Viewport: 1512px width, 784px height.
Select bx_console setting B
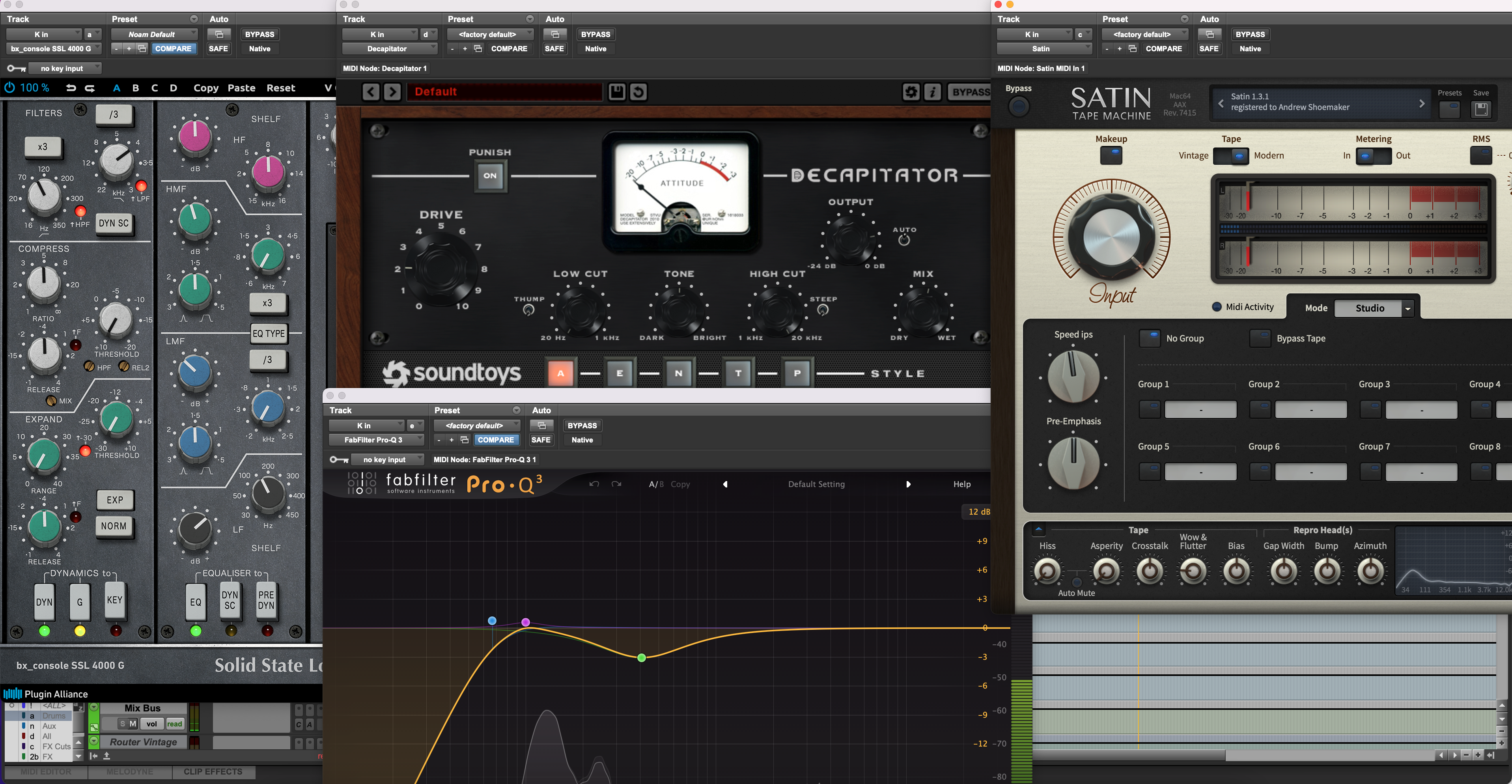pos(136,88)
